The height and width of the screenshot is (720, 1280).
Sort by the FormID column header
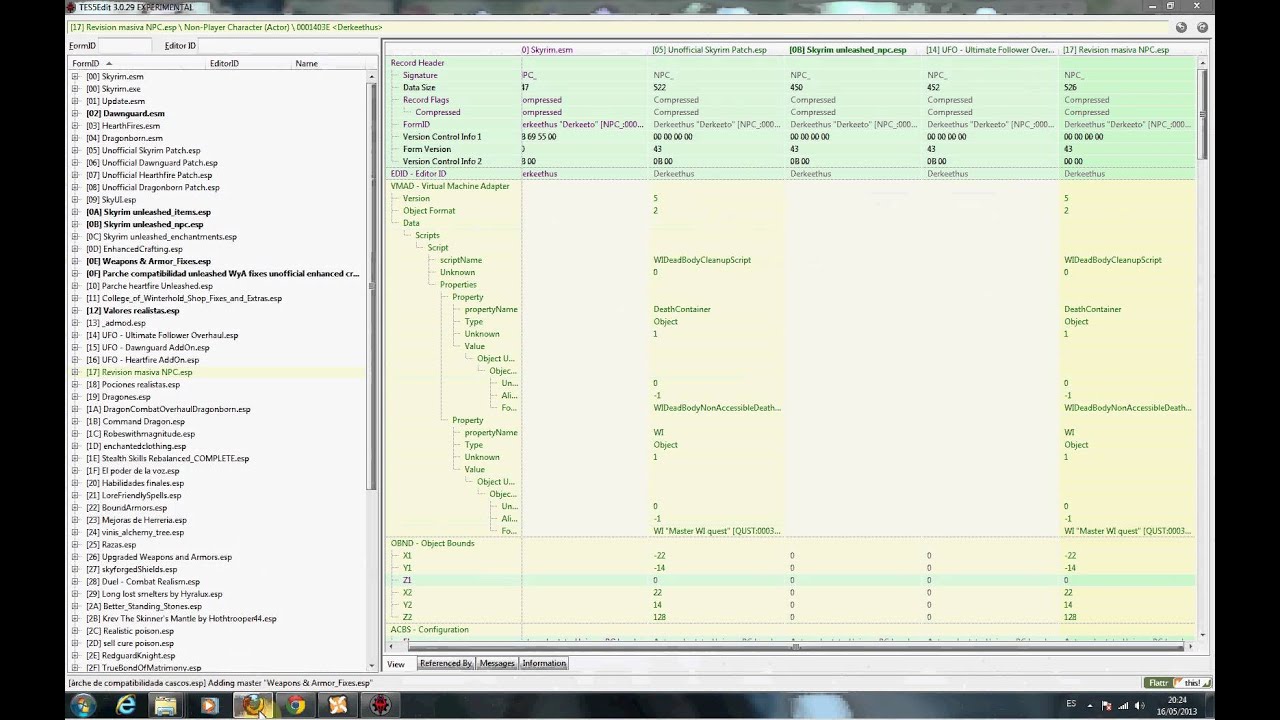tap(137, 63)
